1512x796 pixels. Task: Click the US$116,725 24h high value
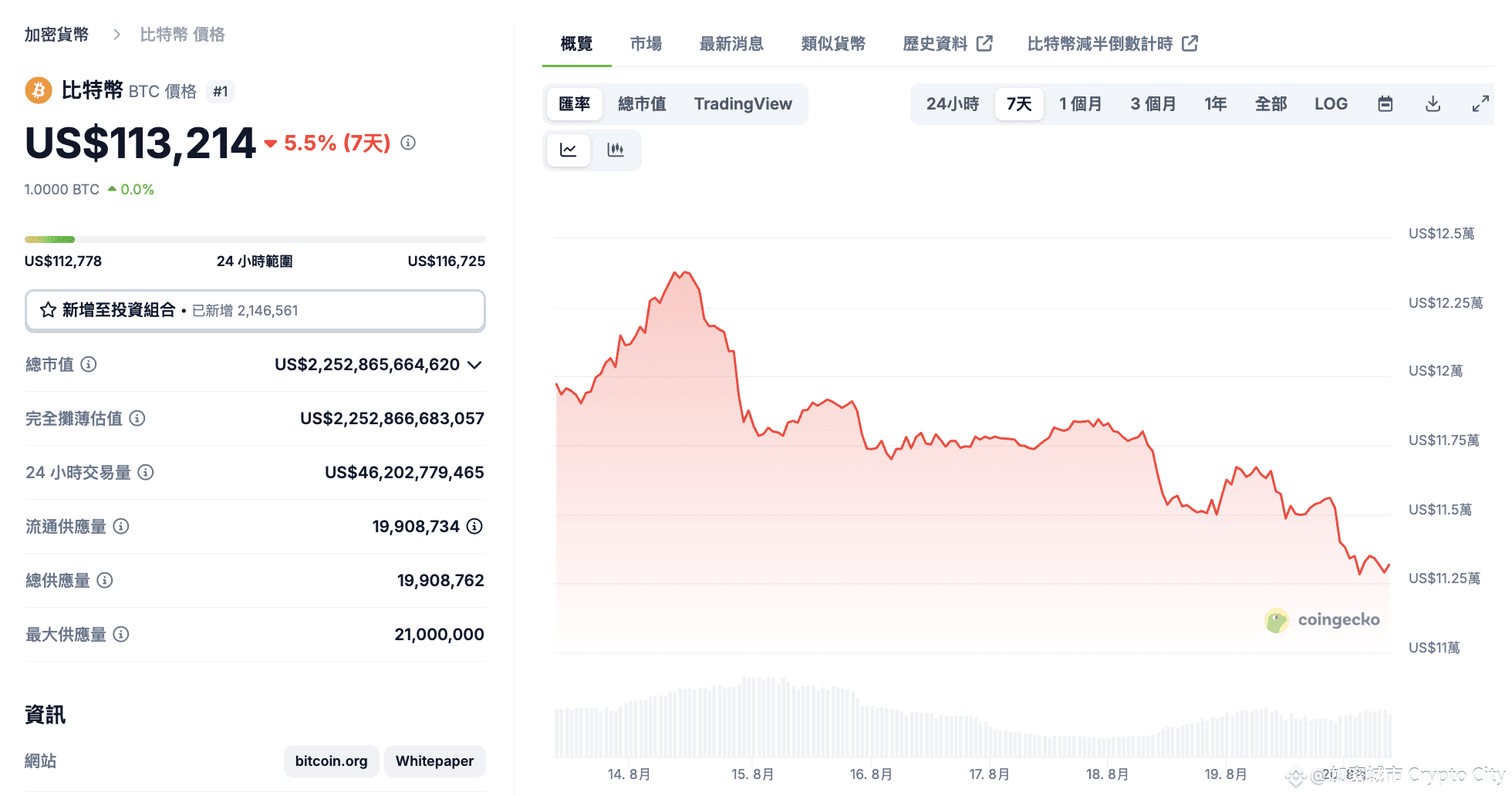tap(447, 261)
